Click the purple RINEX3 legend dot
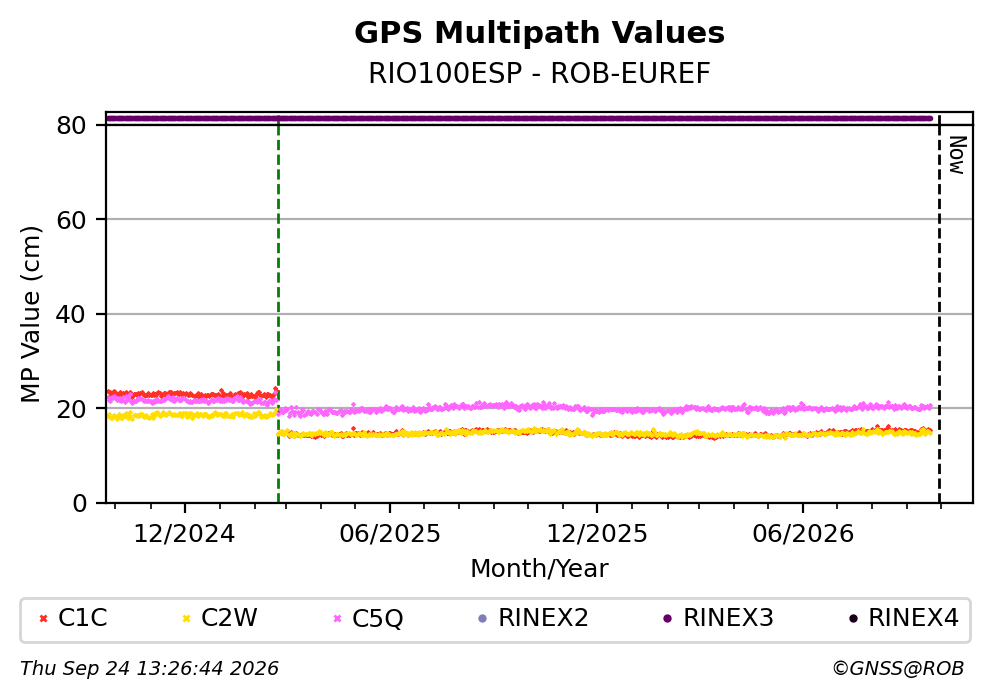Viewport: 993px width, 699px height. [x=667, y=619]
